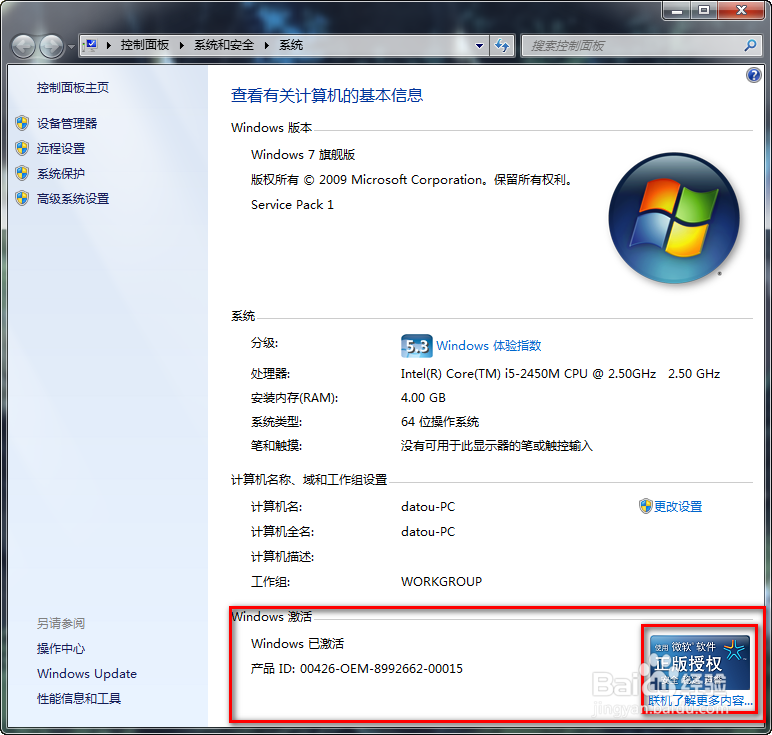Click the 查看有关计算机的基本信息 heading
772x735 pixels.
tap(327, 96)
